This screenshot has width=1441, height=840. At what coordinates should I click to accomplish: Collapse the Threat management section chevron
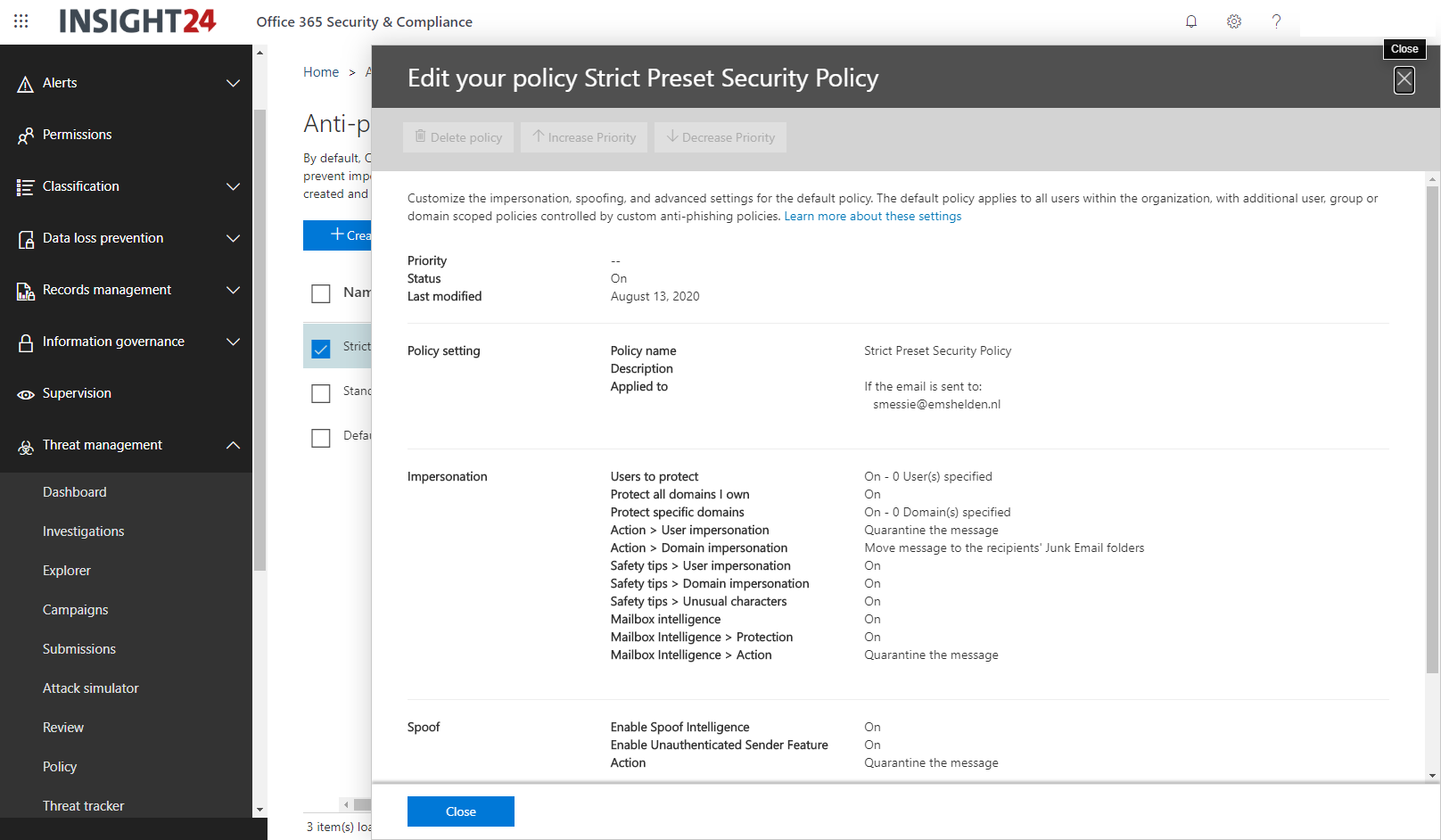pos(234,445)
